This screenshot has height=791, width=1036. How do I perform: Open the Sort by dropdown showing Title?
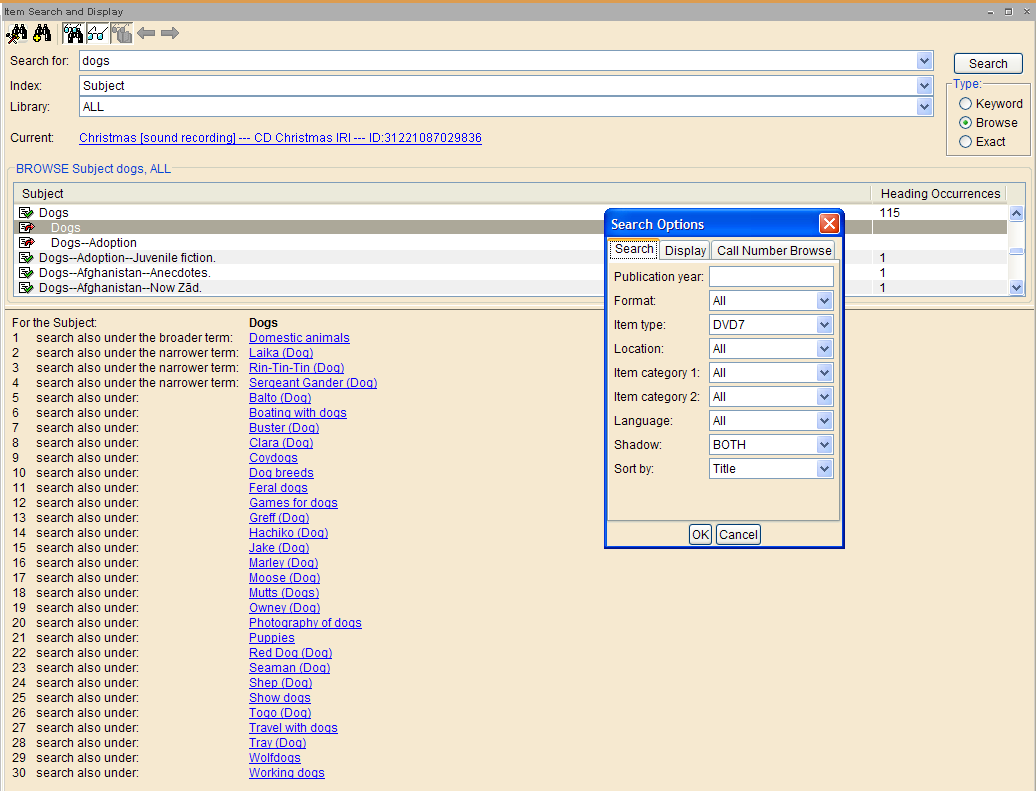pyautogui.click(x=824, y=469)
